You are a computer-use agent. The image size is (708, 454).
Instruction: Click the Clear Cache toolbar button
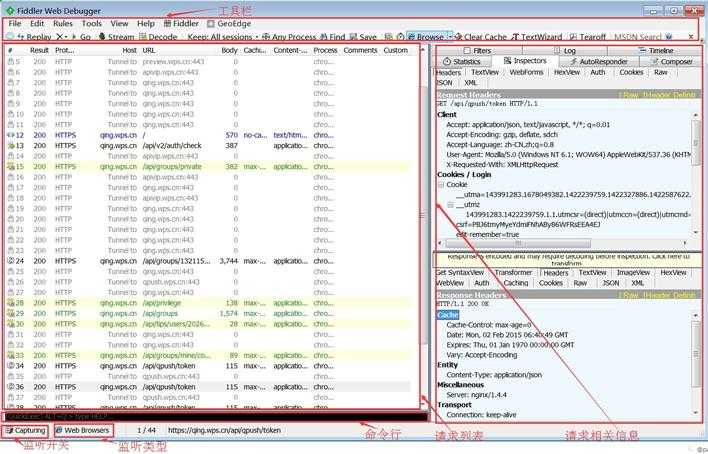point(481,37)
